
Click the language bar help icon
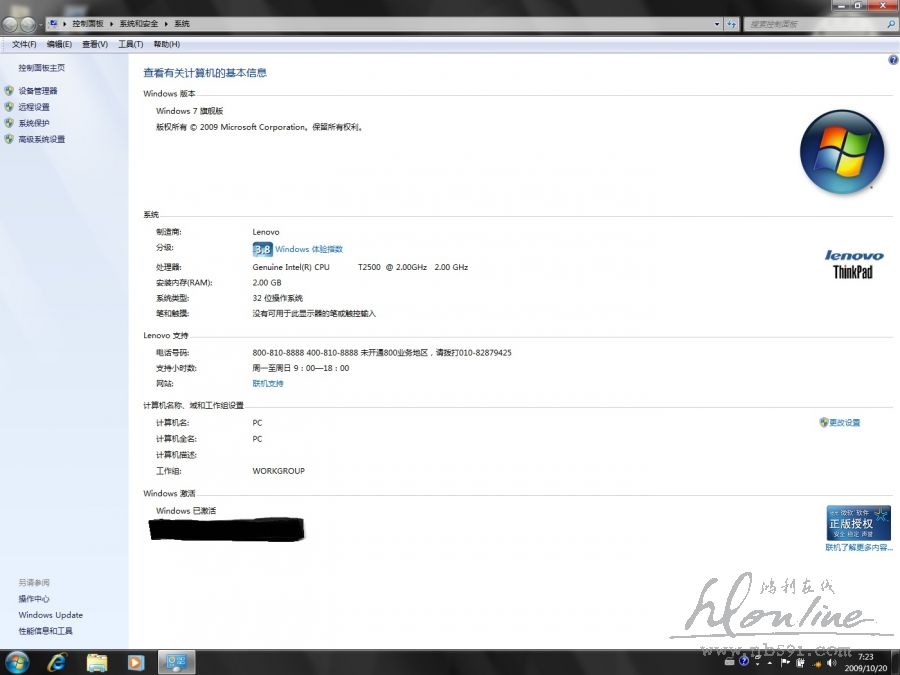coord(744,661)
